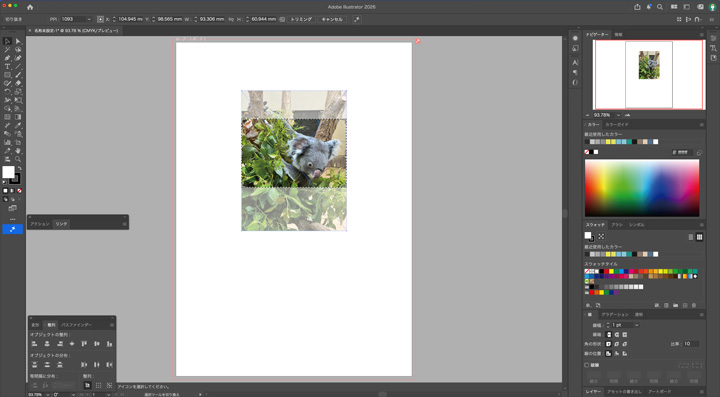Select the Rectangle tool
The image size is (720, 397).
(7, 75)
